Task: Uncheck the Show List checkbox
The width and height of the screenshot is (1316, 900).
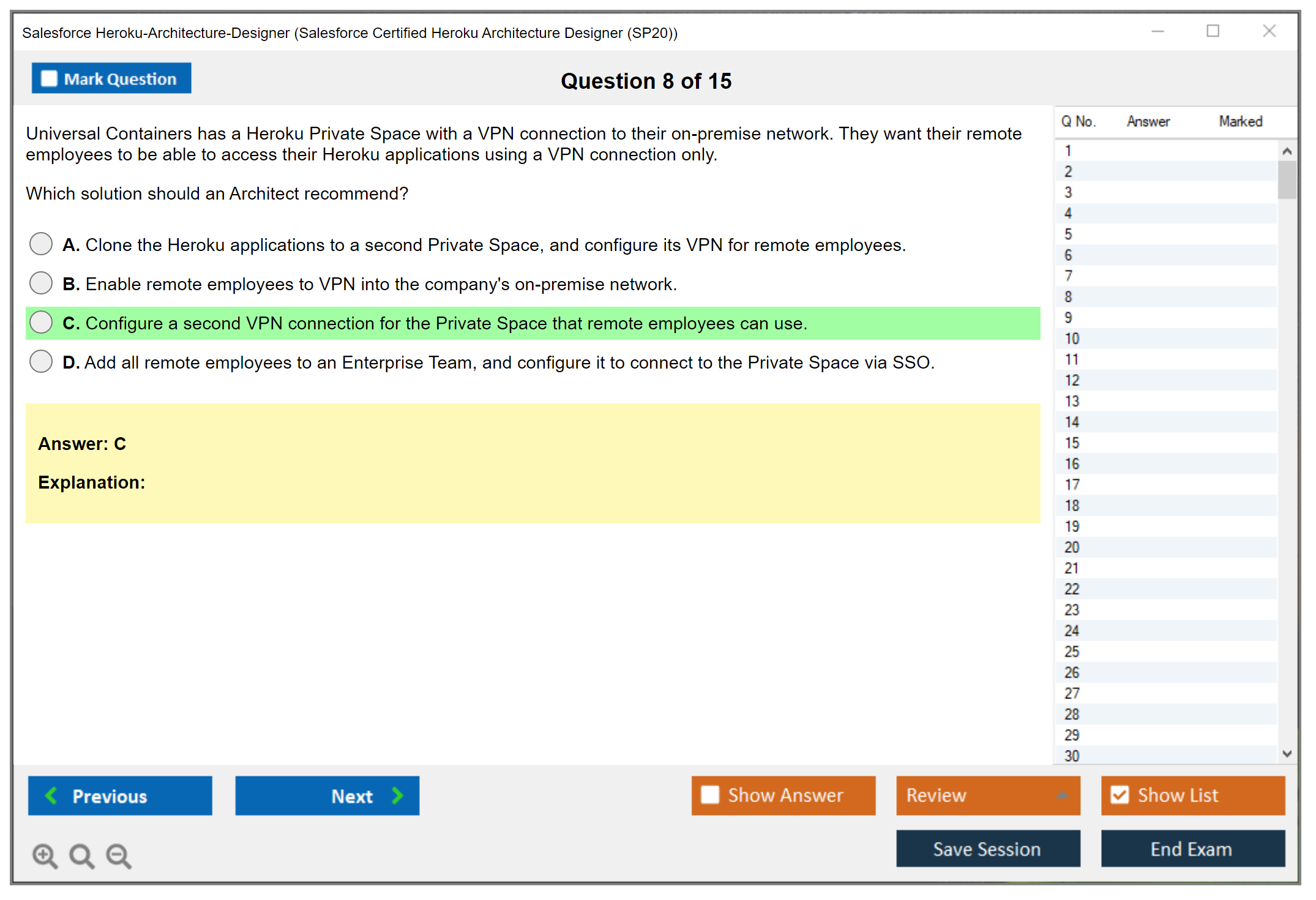Action: (x=1120, y=795)
